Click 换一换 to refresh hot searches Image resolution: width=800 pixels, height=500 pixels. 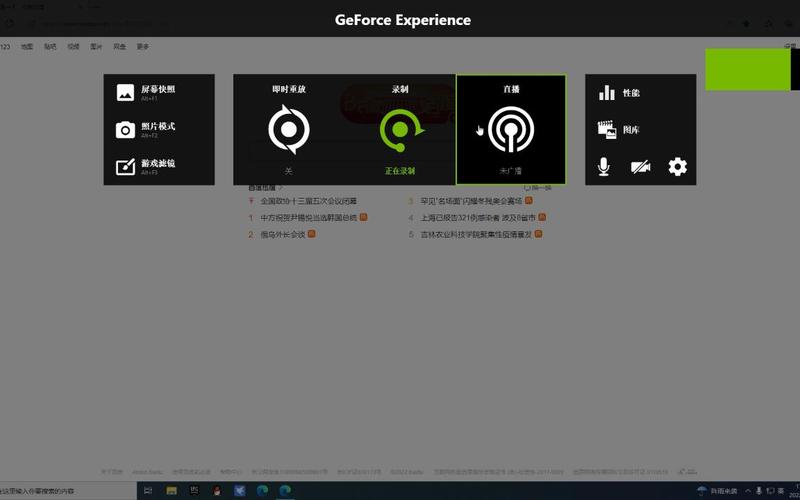coord(538,188)
